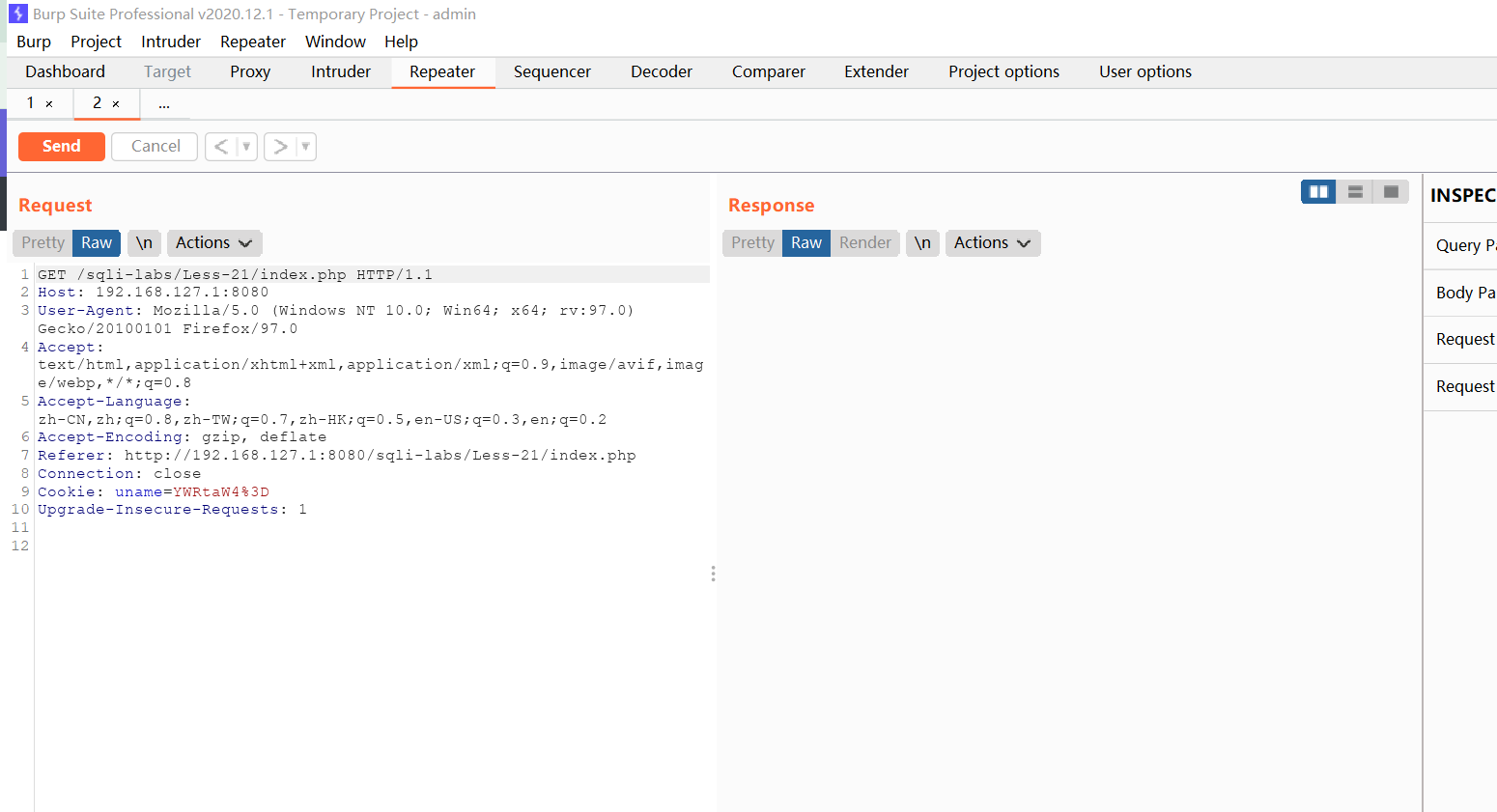This screenshot has width=1497, height=812.
Task: Expand the Body Parameters section in Inspector
Action: tap(1460, 293)
